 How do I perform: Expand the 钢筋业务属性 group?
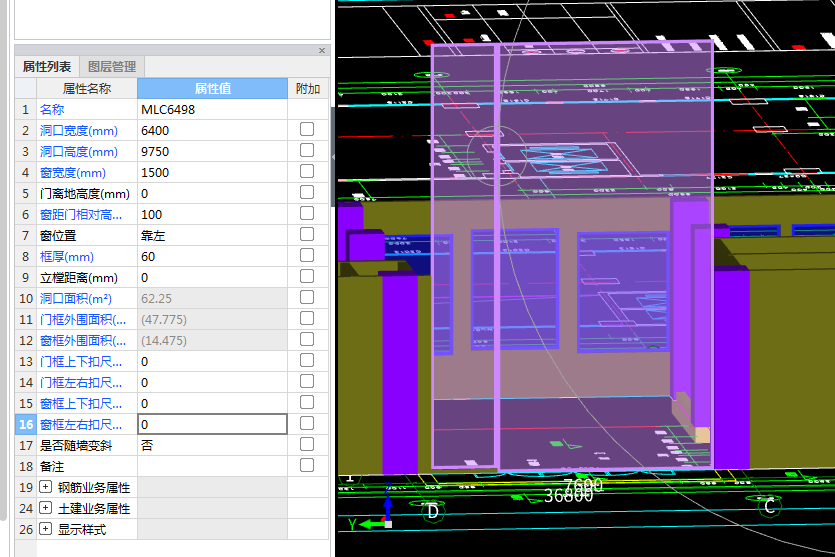(x=46, y=487)
